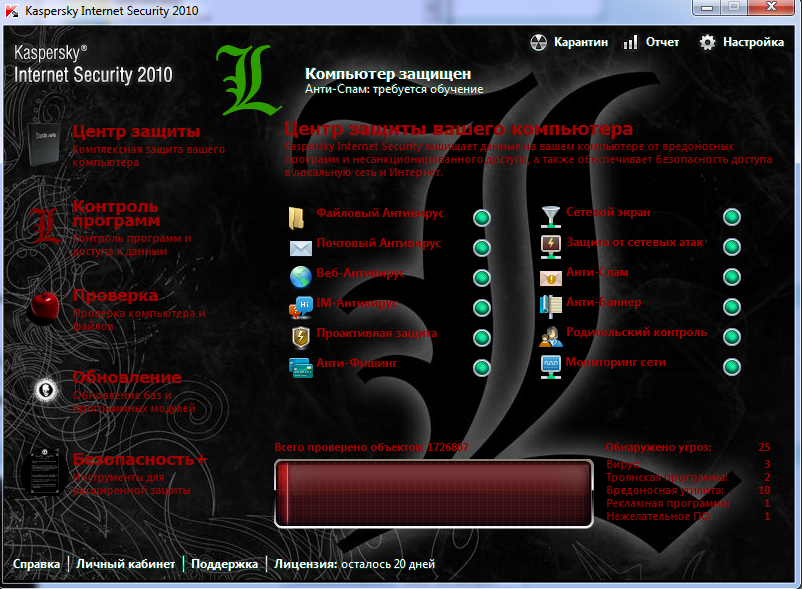Screen dimensions: 802x589
Task: Go to the Проверка section
Action: 115,296
